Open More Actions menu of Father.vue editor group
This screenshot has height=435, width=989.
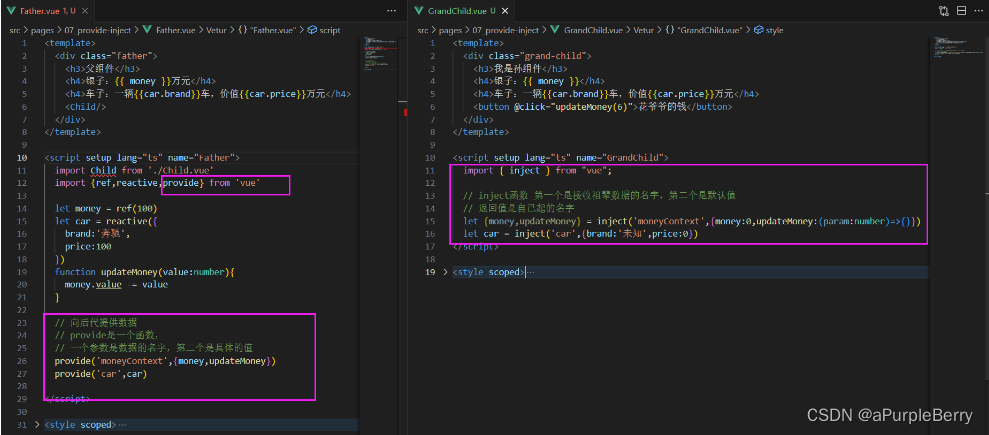click(391, 11)
